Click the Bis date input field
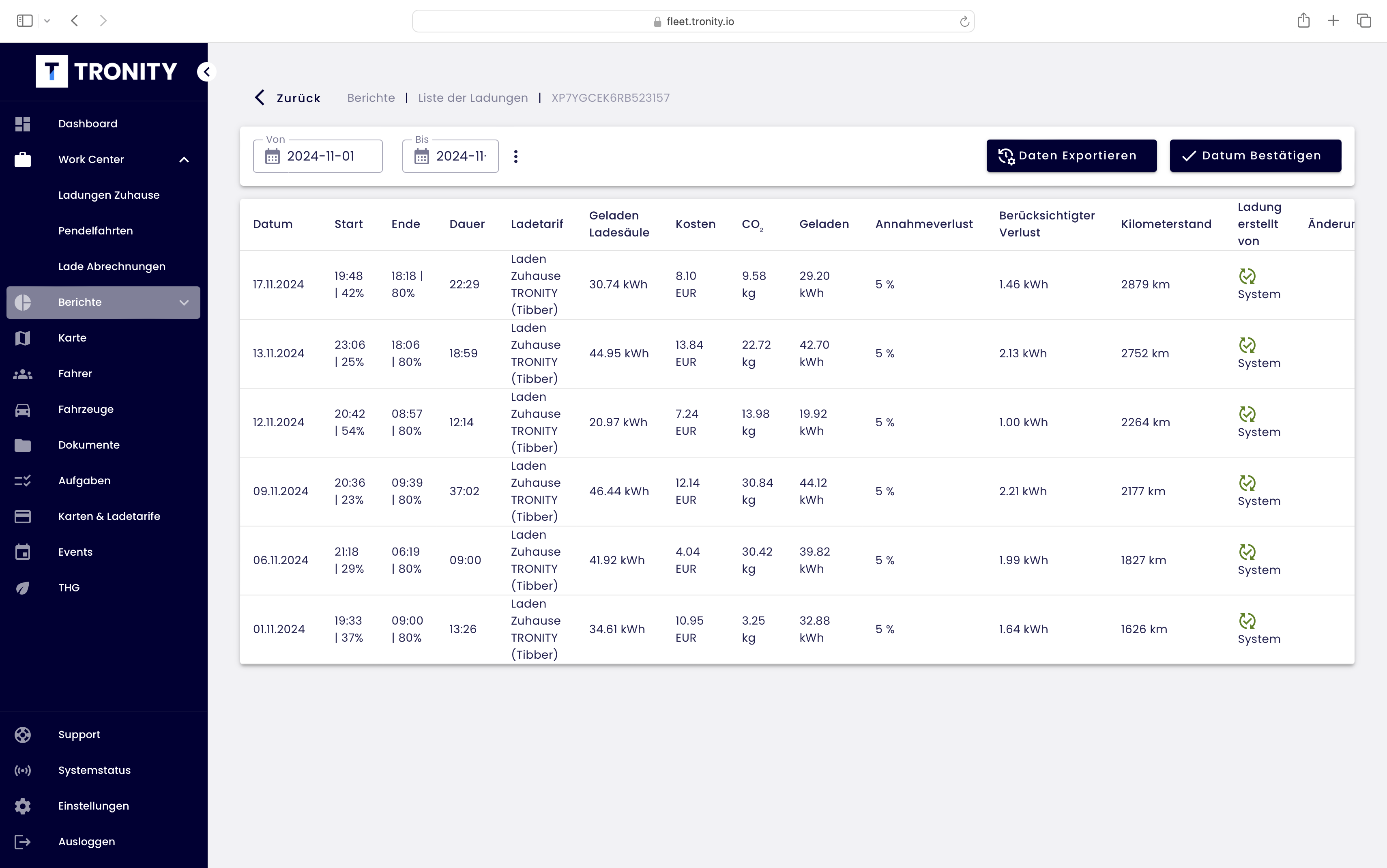The height and width of the screenshot is (868, 1387). tap(460, 156)
